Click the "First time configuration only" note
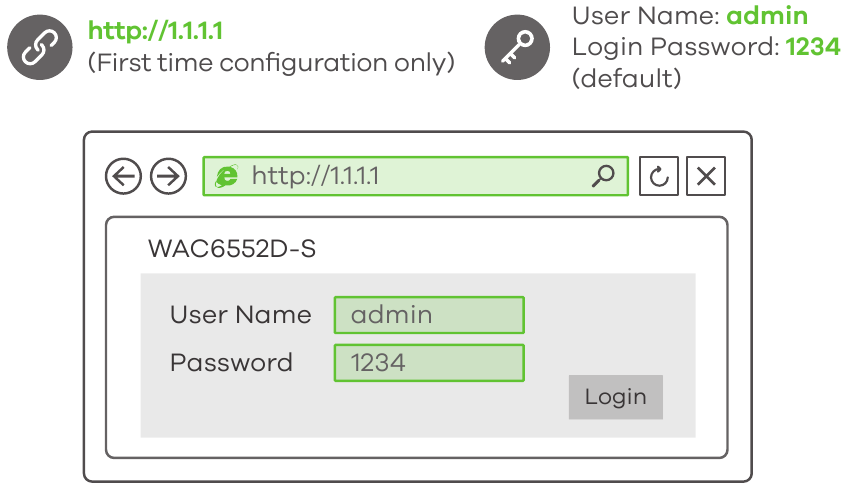The image size is (845, 487). click(x=271, y=62)
